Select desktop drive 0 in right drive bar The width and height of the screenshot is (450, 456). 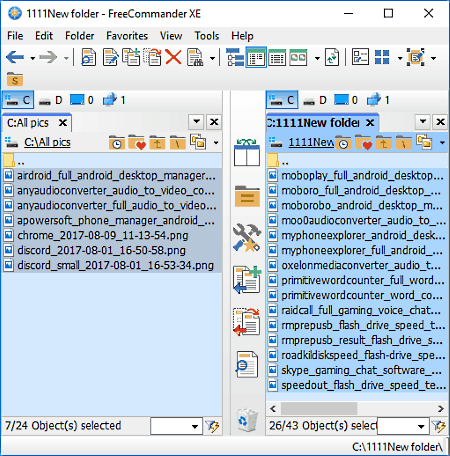coord(346,100)
